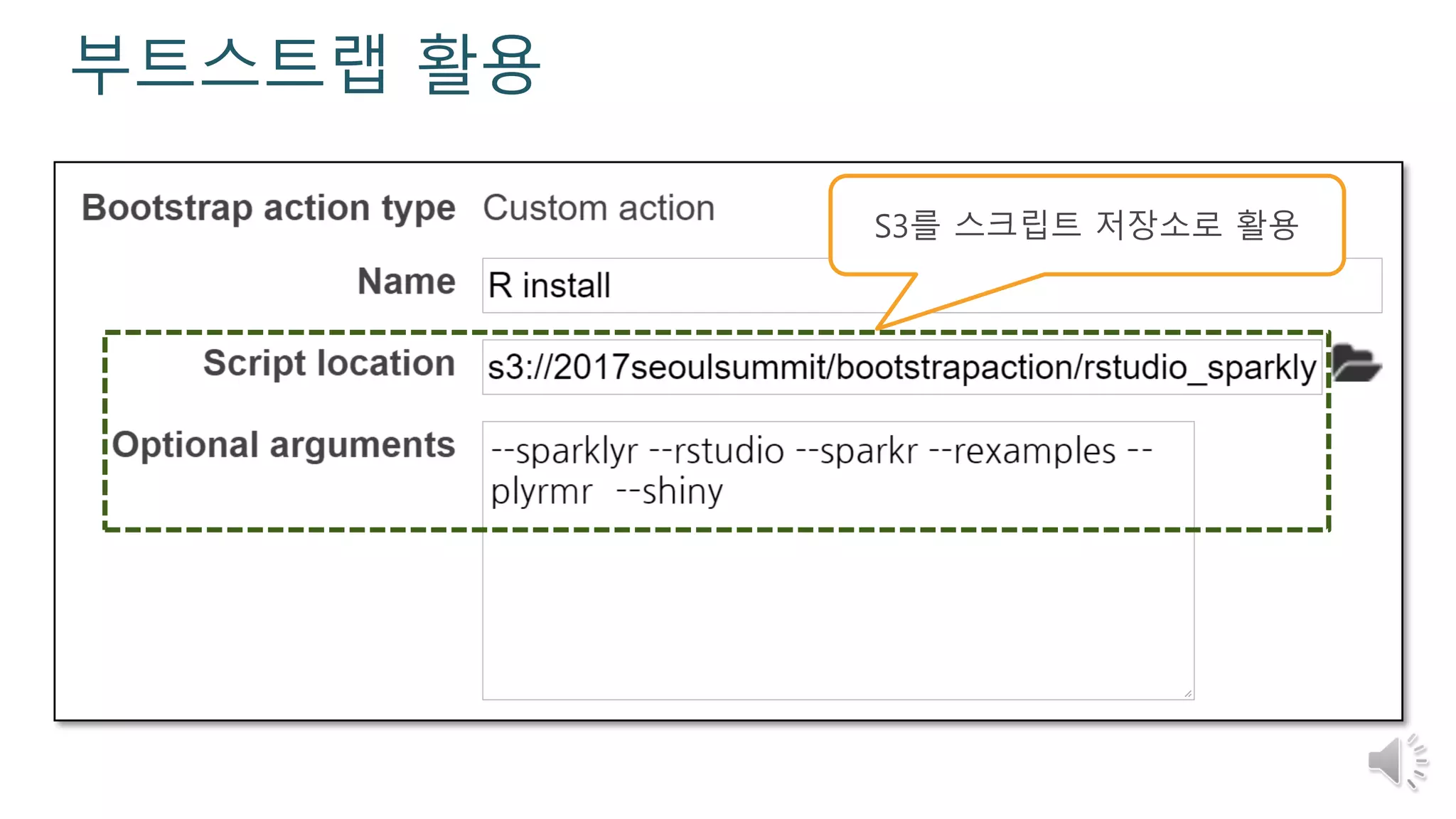Click the 'Custom action' type text
The image size is (1456, 819).
pos(599,208)
